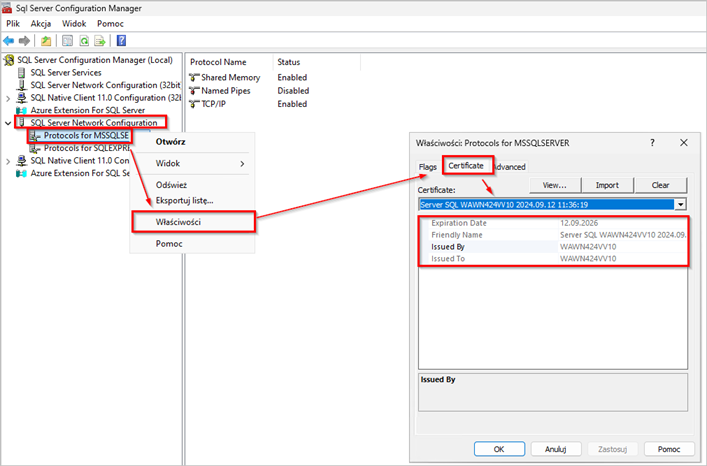Open the Pomoc menu in menu bar

click(110, 24)
